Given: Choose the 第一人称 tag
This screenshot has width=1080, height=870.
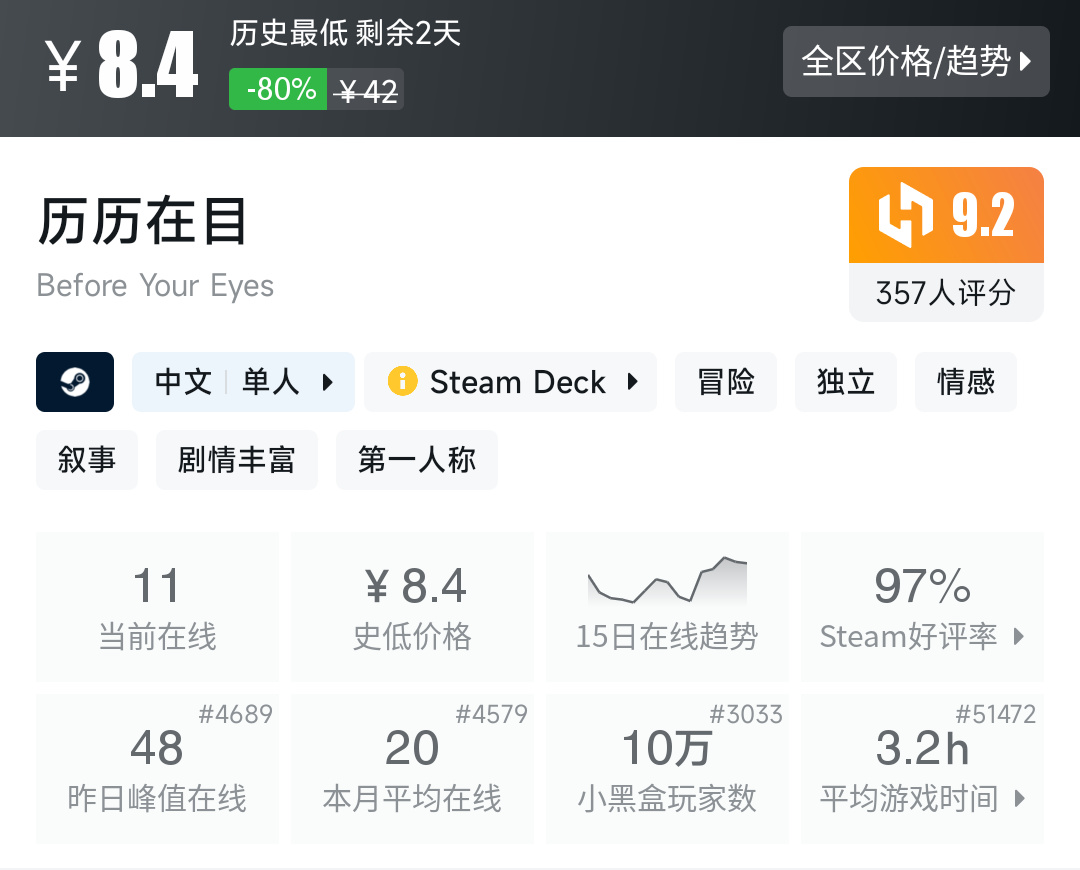Looking at the screenshot, I should coord(417,460).
